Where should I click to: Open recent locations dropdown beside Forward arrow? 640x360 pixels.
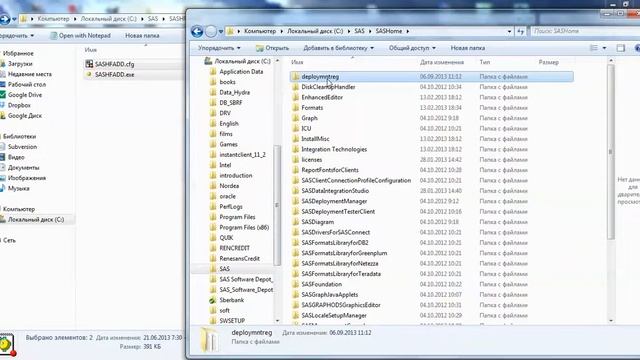[x=221, y=31]
